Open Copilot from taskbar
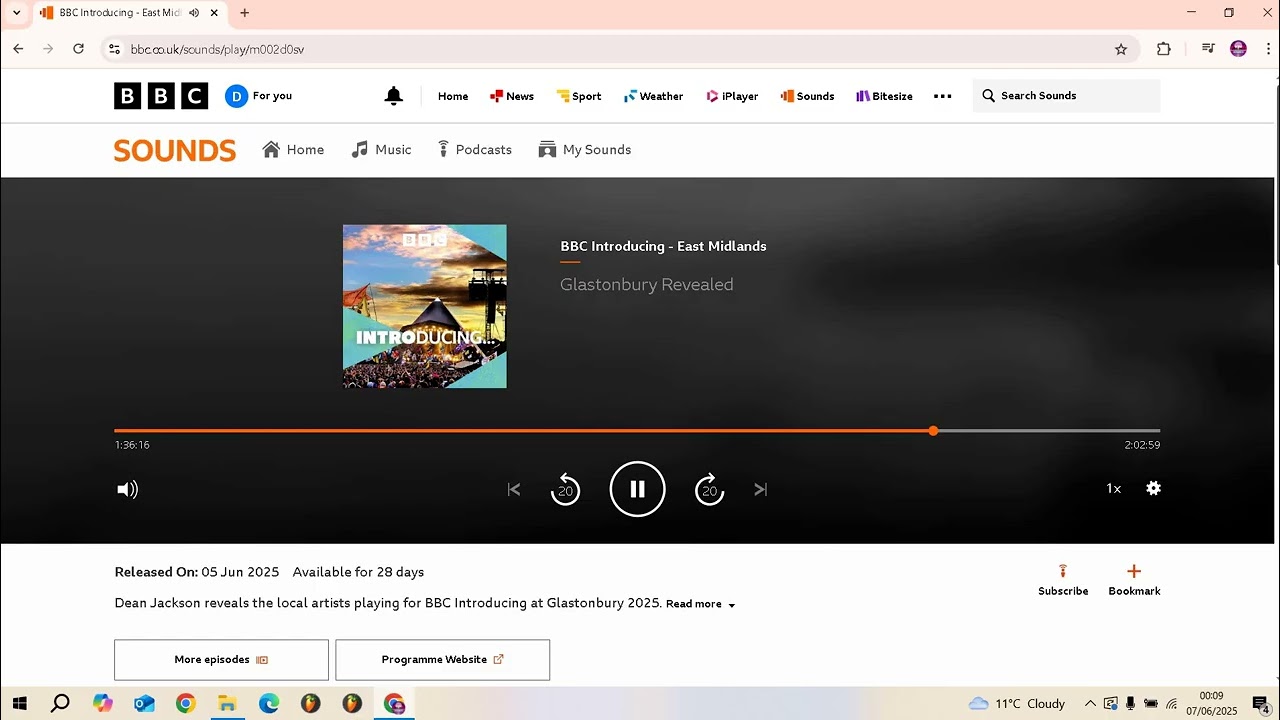 (102, 704)
